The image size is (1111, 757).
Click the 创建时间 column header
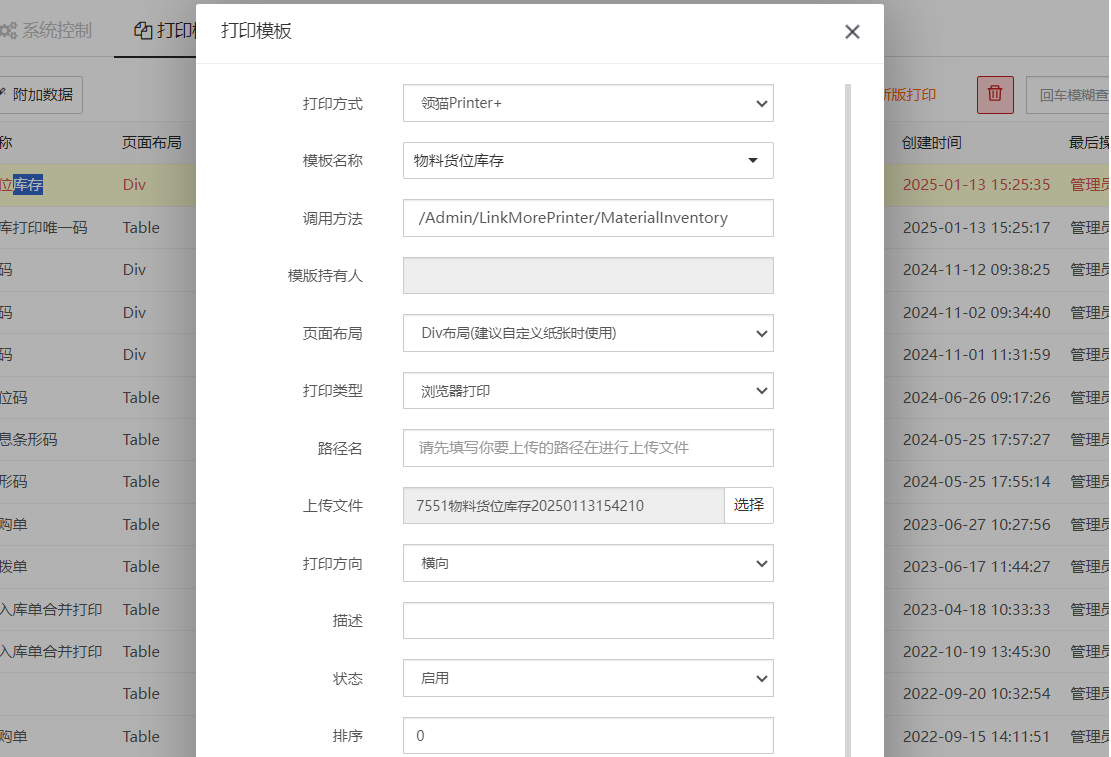tap(931, 143)
